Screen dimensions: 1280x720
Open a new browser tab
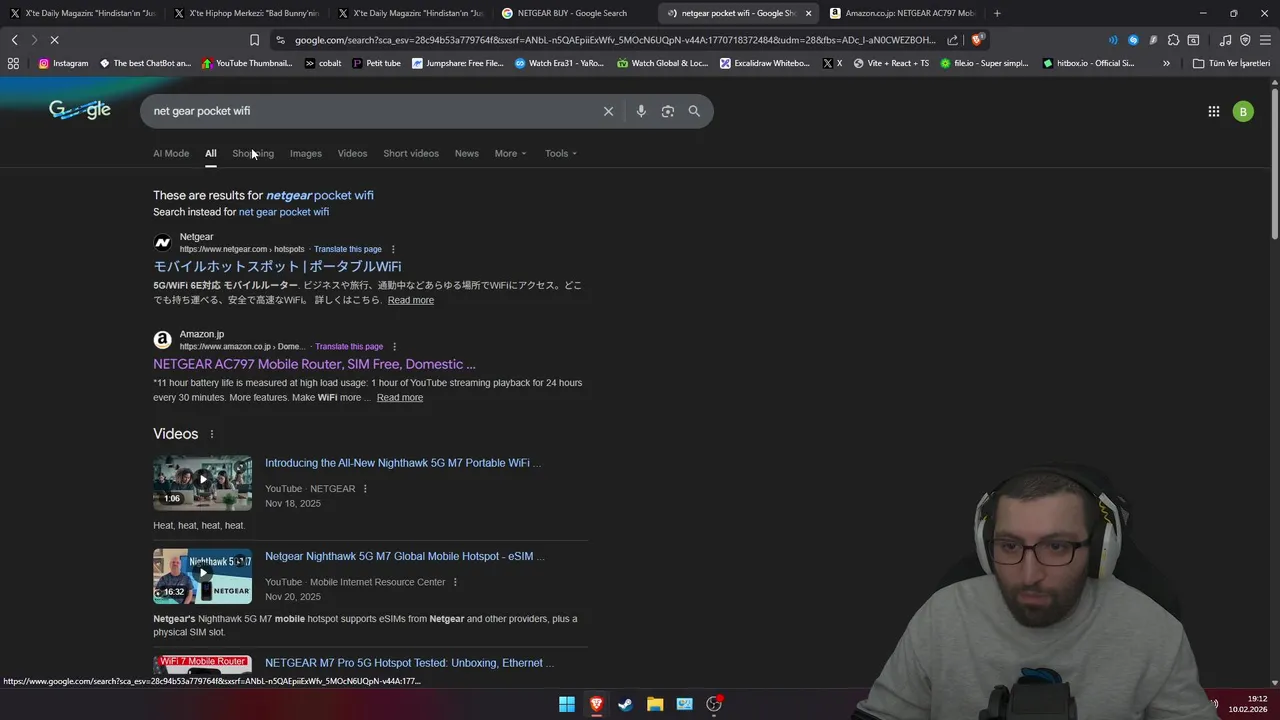coord(997,13)
